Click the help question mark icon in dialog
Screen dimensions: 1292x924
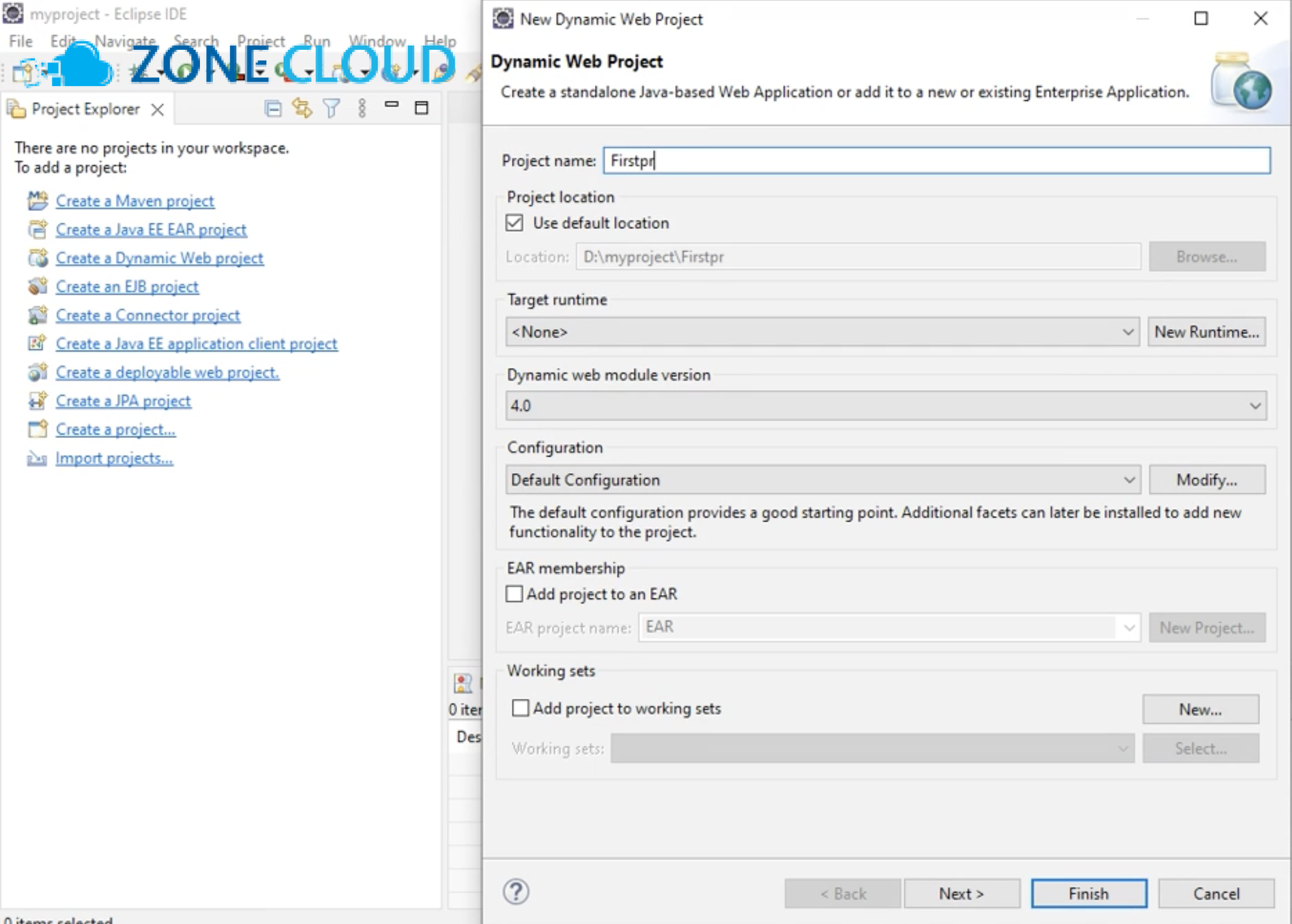(x=516, y=891)
